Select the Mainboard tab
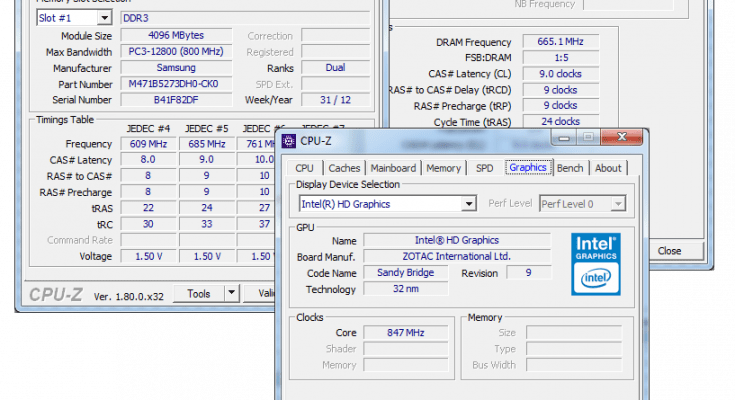 click(x=394, y=168)
